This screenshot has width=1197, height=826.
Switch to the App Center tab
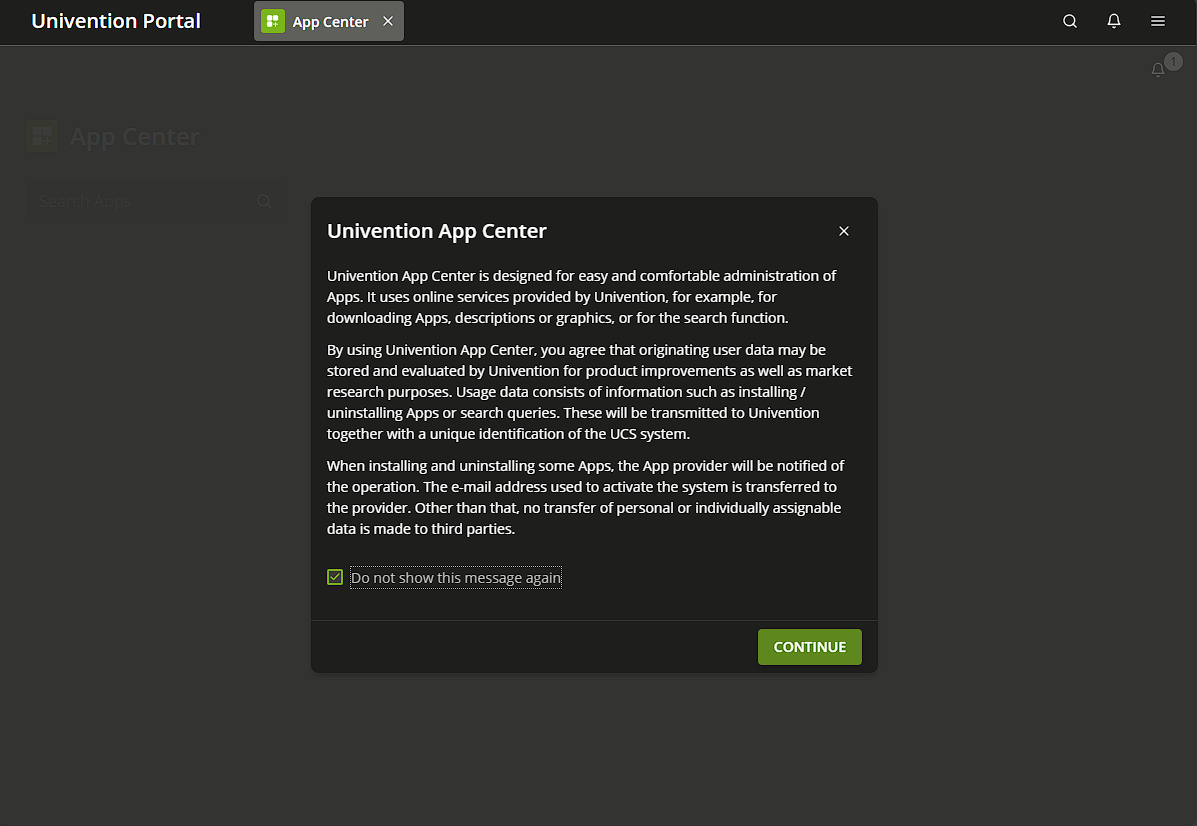(x=329, y=21)
